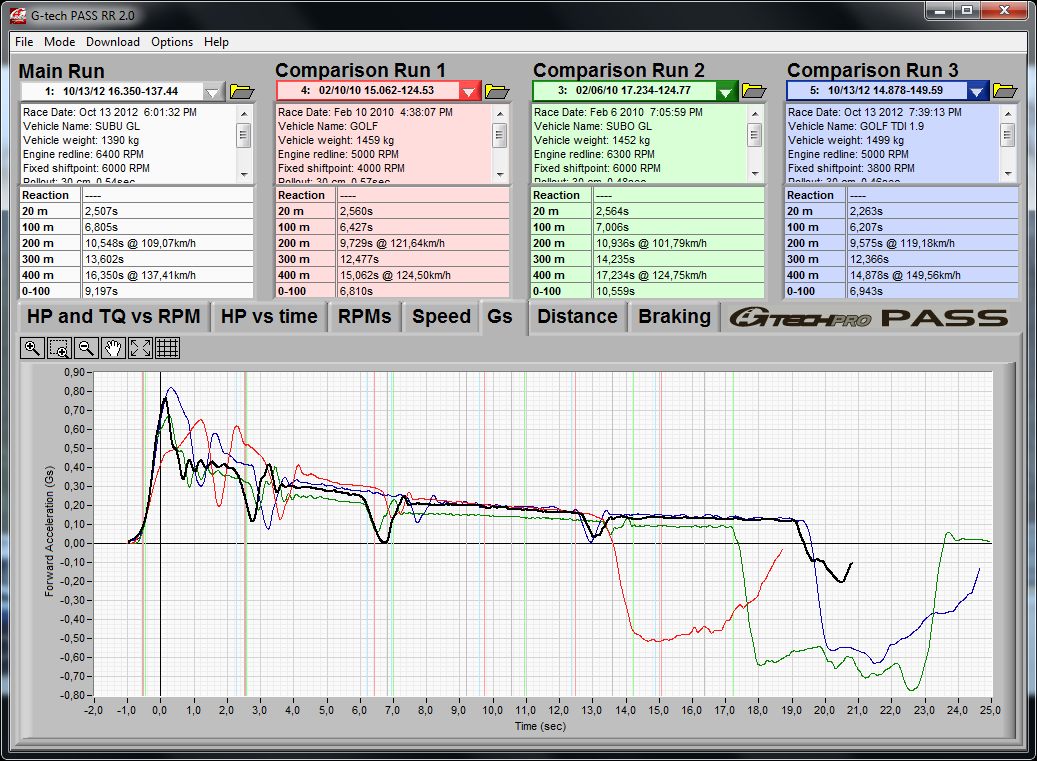Click Main Run info scroll down arrow
The height and width of the screenshot is (761, 1037).
pyautogui.click(x=244, y=175)
